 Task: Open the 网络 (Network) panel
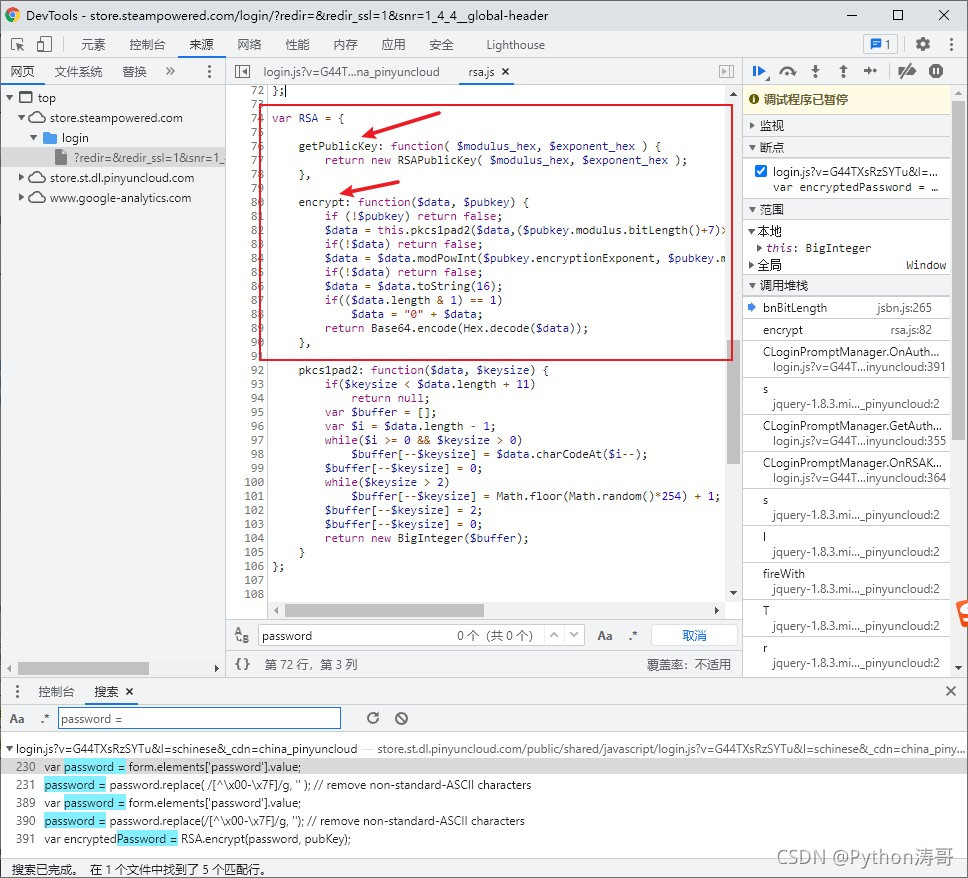[x=249, y=44]
